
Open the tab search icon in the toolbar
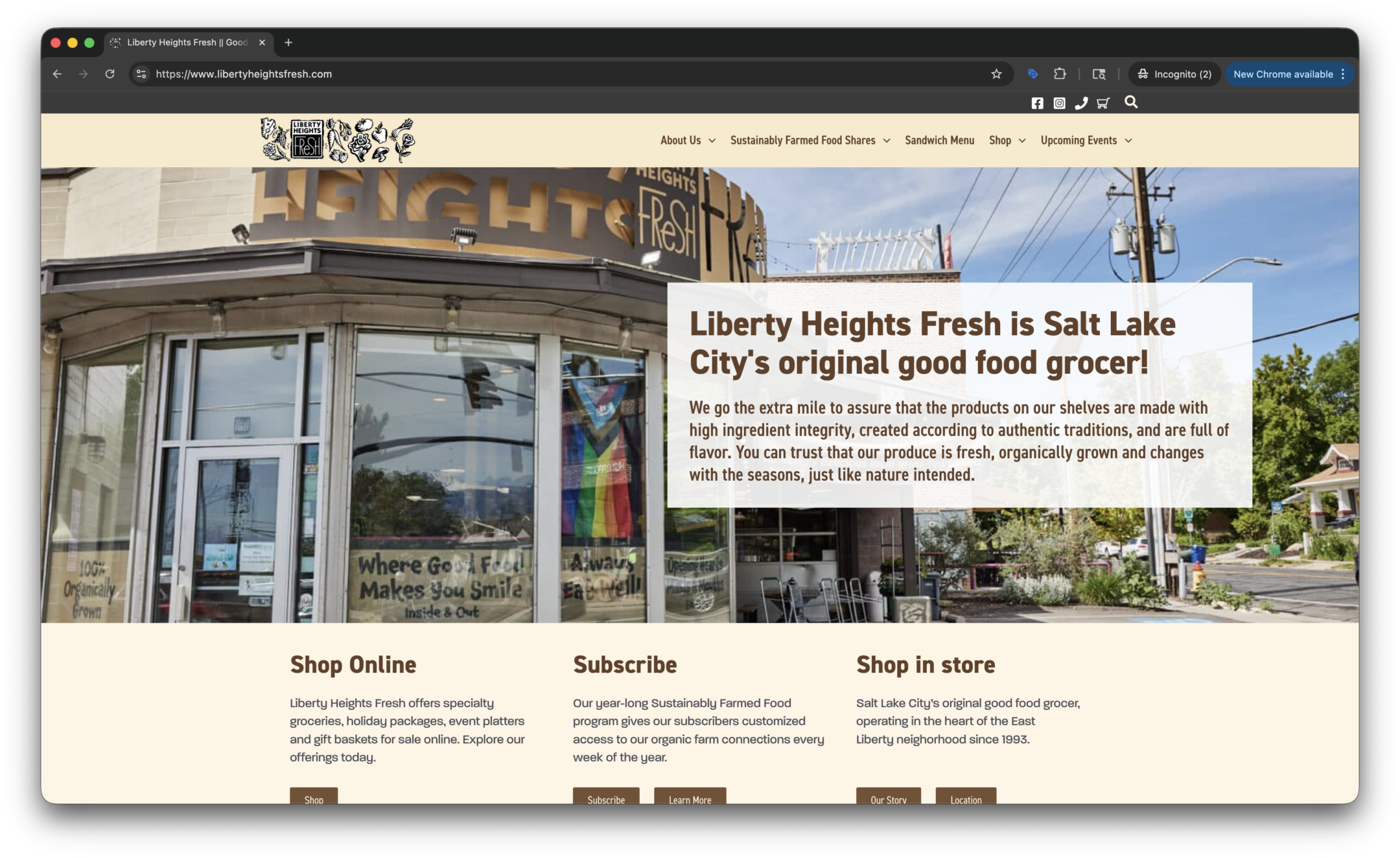point(1099,74)
